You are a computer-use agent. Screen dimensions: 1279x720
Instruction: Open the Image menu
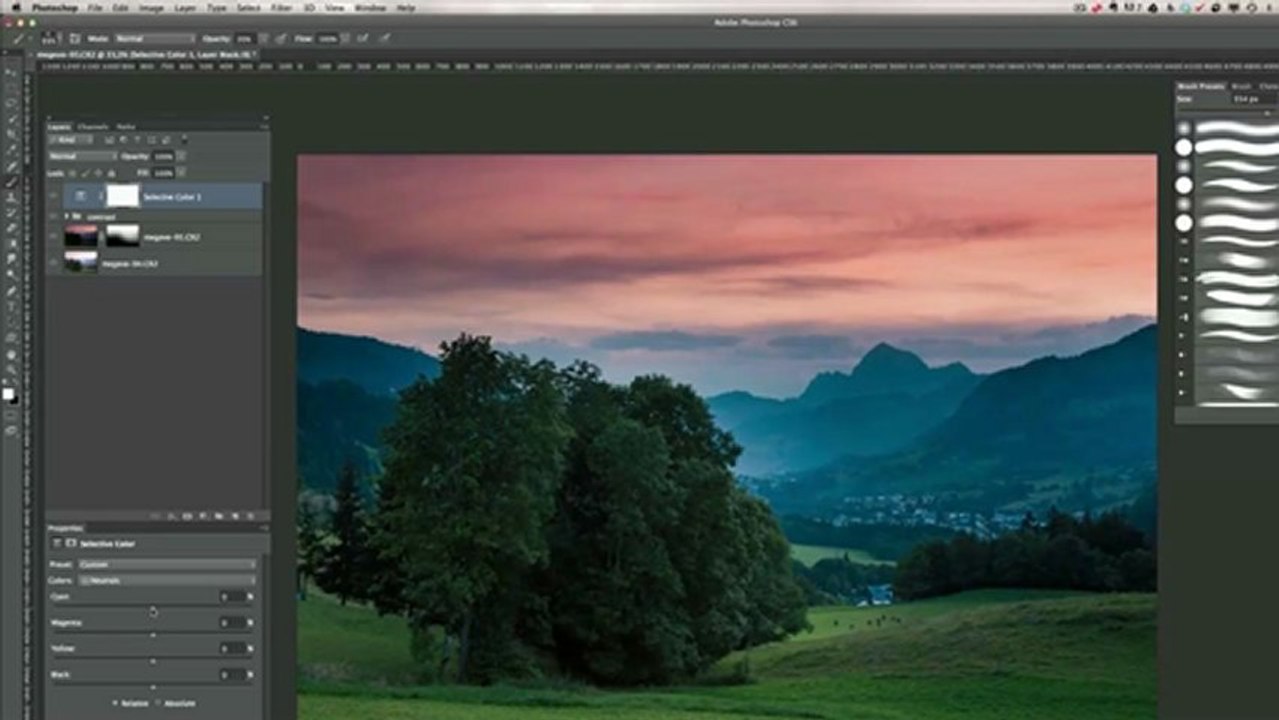(x=151, y=7)
